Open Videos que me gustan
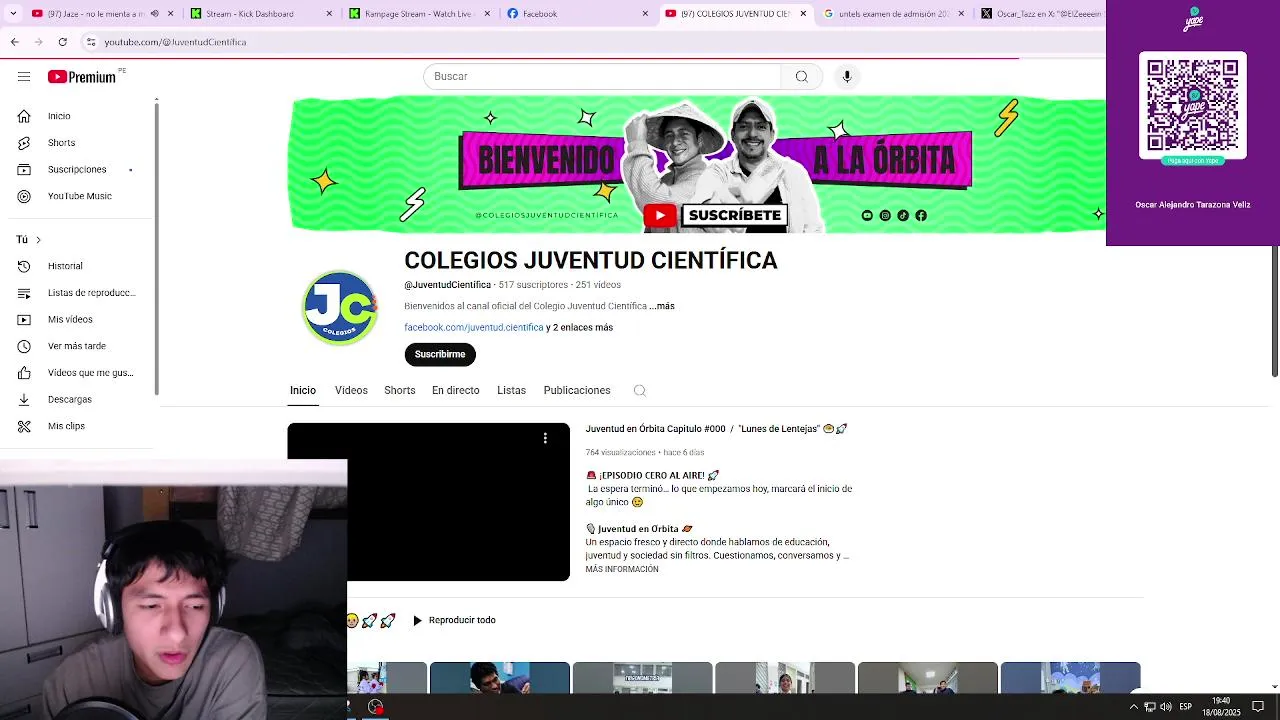Screen dimensions: 1280x720 click(x=78, y=373)
